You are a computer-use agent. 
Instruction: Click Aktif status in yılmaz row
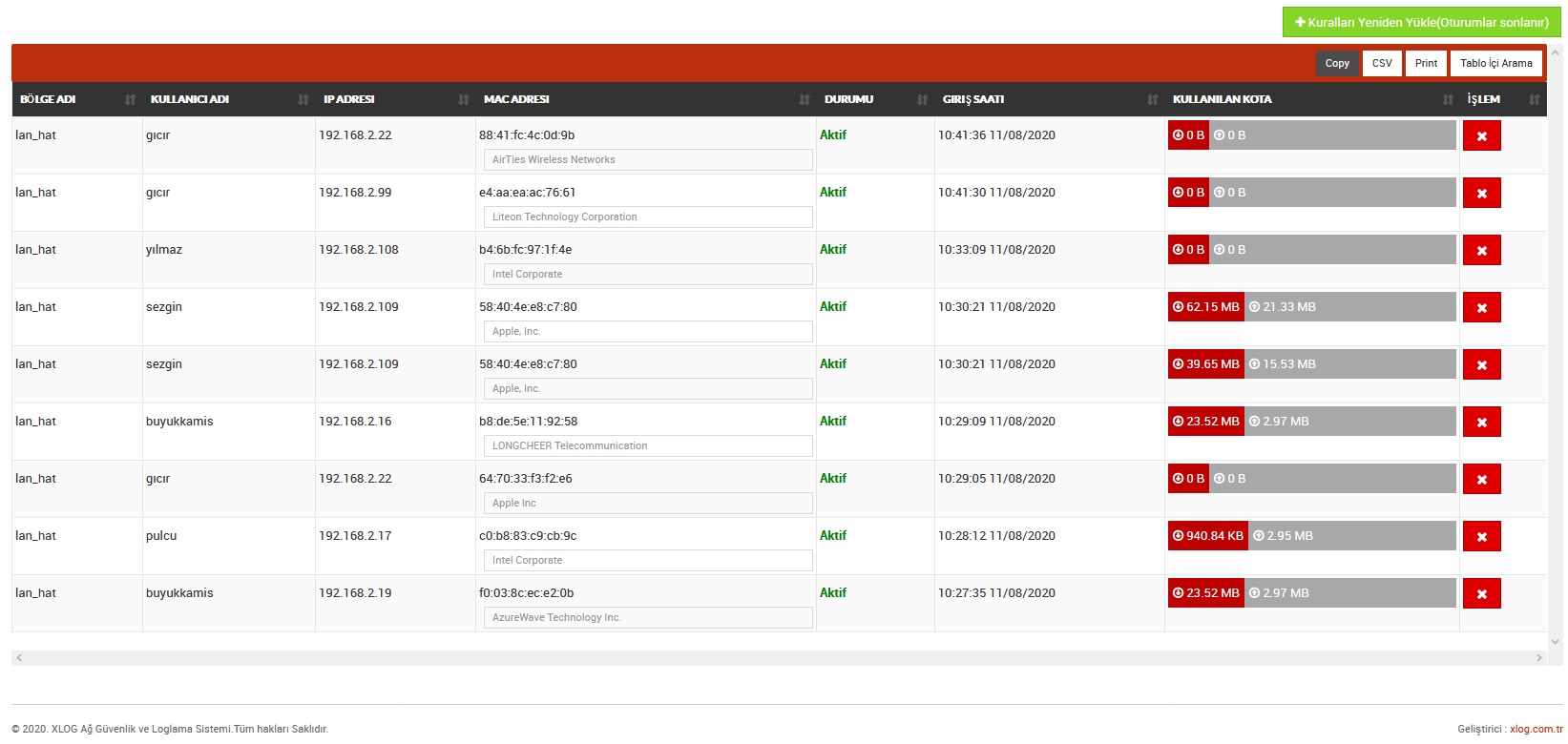click(833, 250)
